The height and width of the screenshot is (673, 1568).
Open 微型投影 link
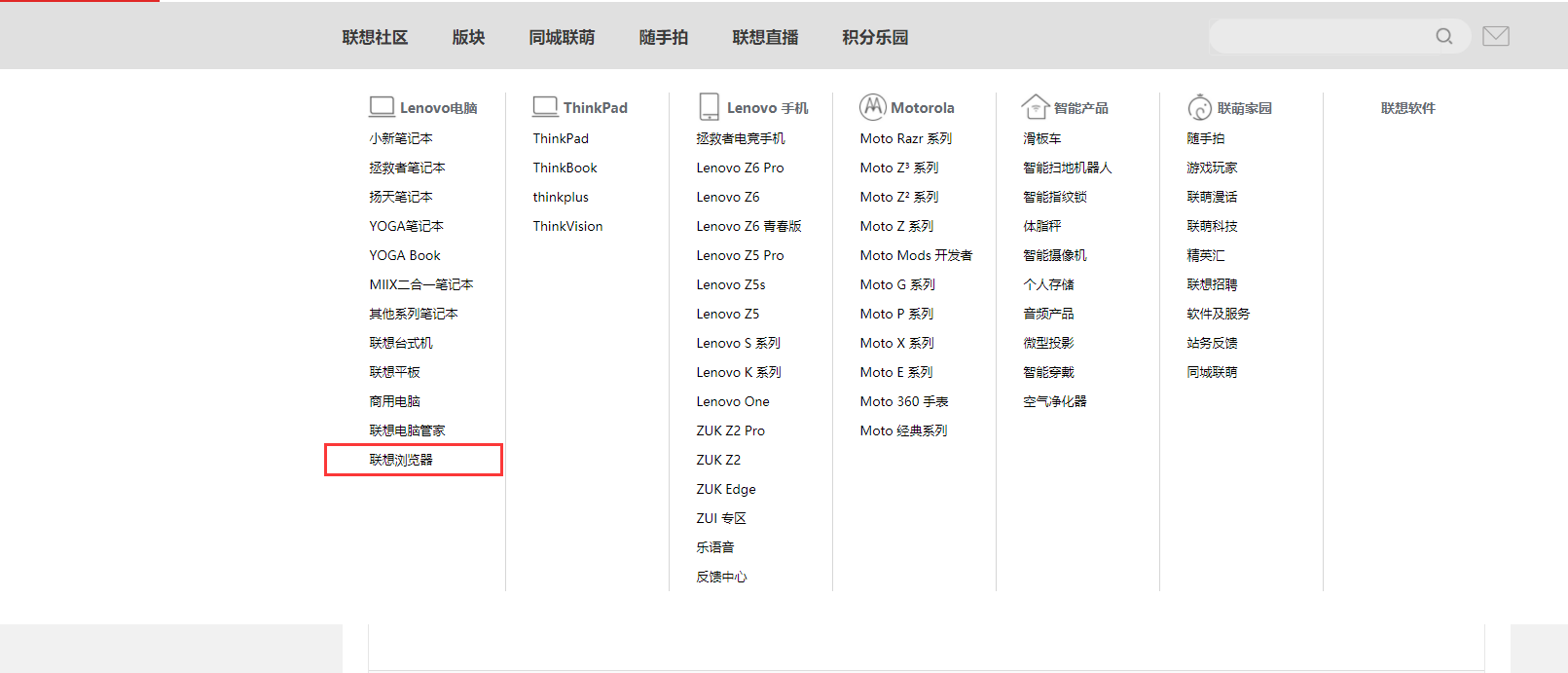[x=1049, y=343]
